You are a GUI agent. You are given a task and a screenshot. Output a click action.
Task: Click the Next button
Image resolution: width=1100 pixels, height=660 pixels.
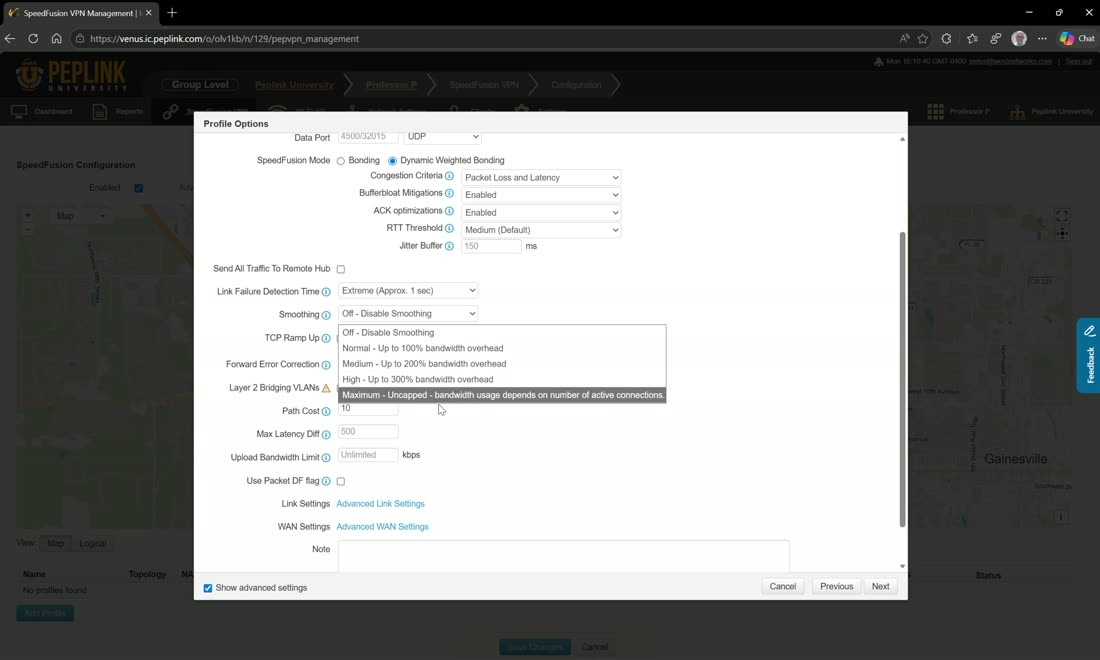(x=880, y=586)
